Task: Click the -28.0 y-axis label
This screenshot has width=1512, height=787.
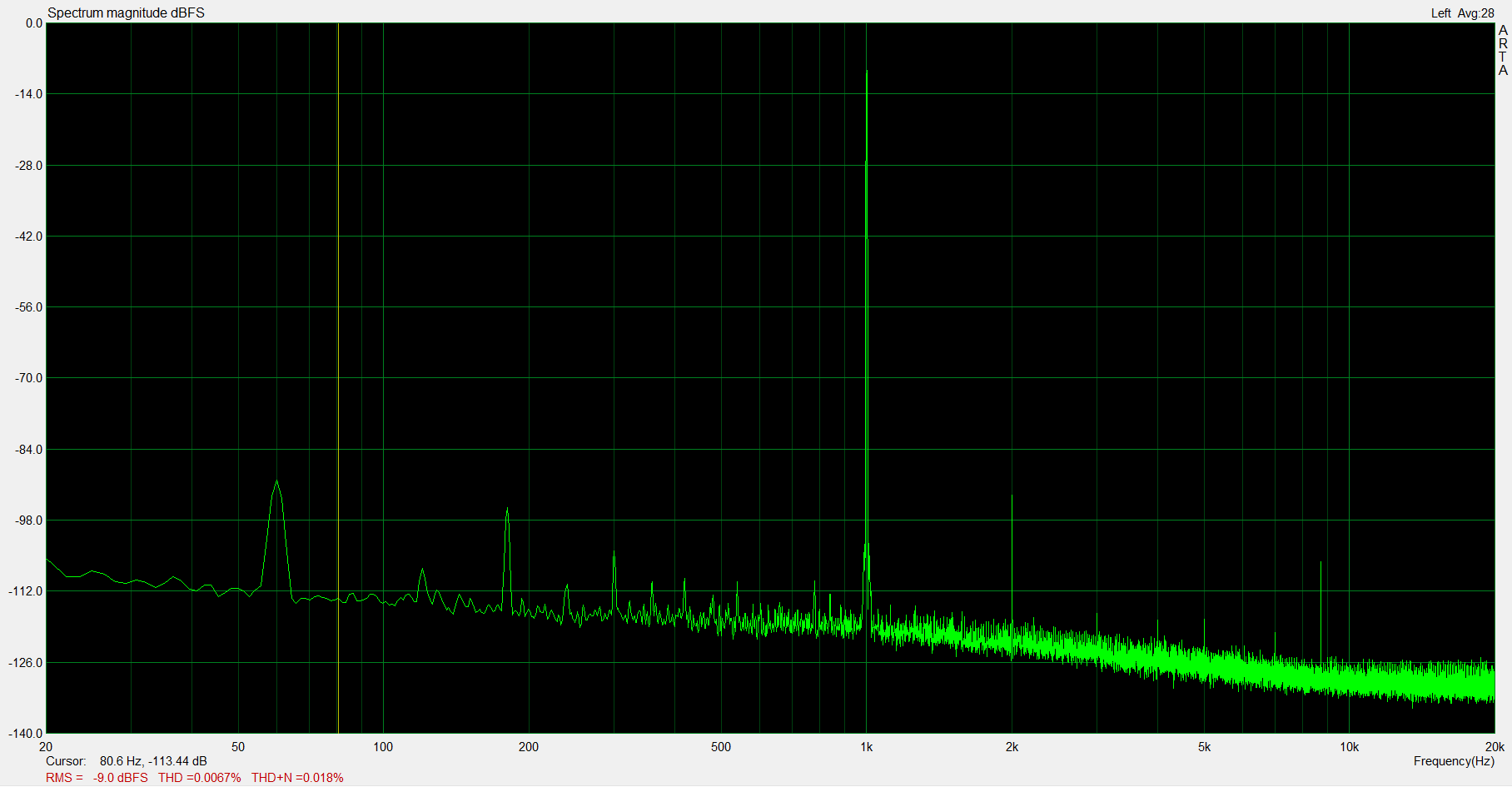Action: [28, 166]
